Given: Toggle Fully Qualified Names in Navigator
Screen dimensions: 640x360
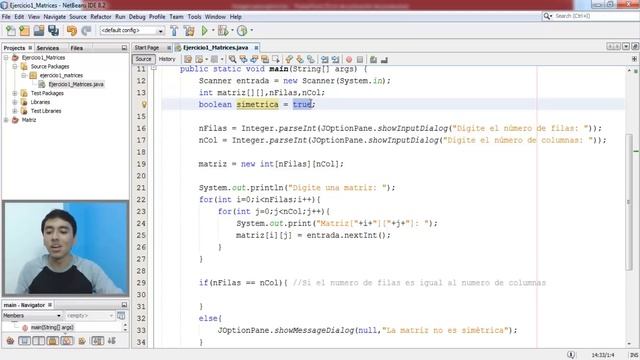Looking at the screenshot, I should click(82, 340).
